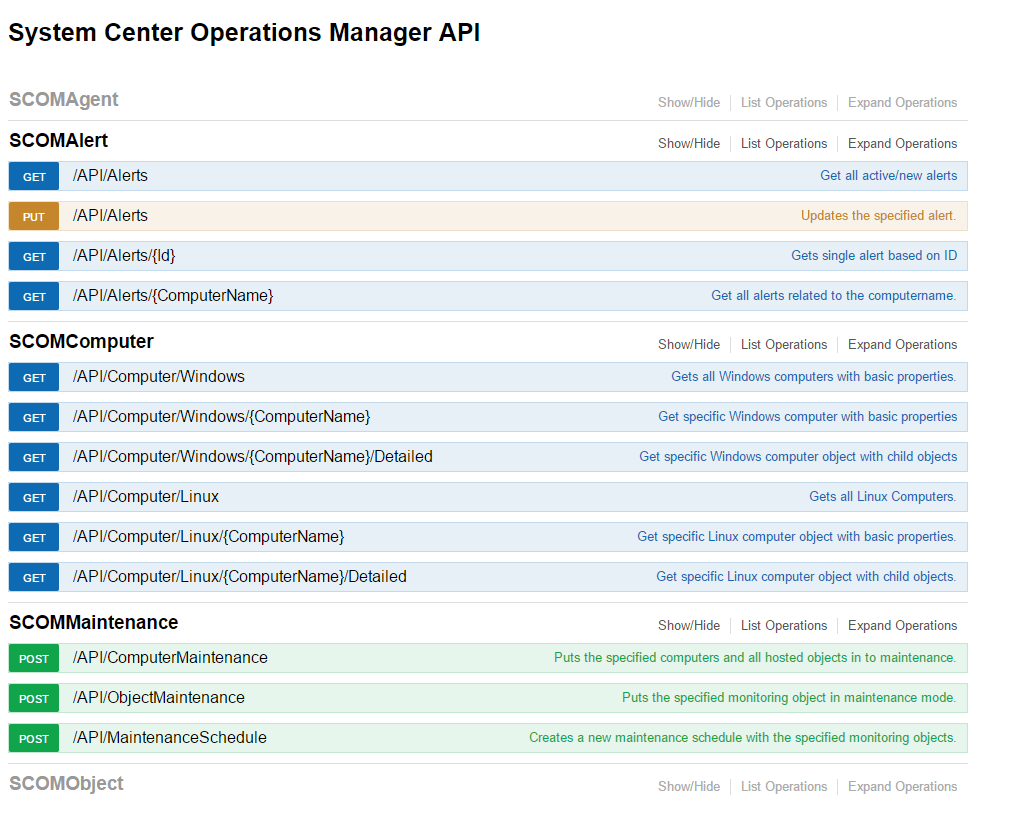Click List Operations for SCOMMaintenance
Image resolution: width=1017 pixels, height=818 pixels.
pyautogui.click(x=784, y=625)
